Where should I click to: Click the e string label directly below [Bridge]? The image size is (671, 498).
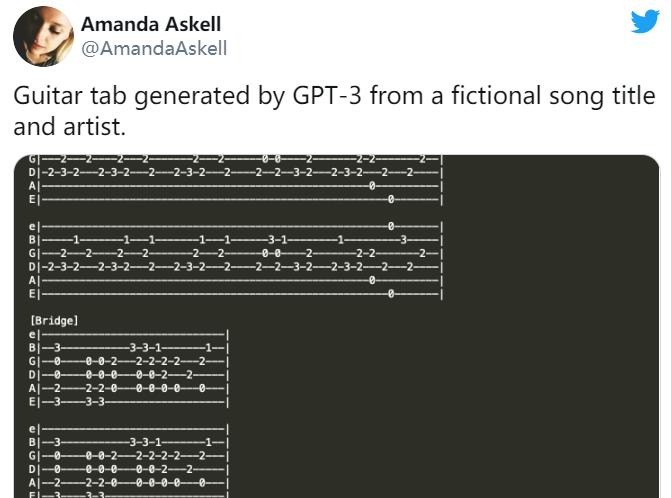[33, 334]
